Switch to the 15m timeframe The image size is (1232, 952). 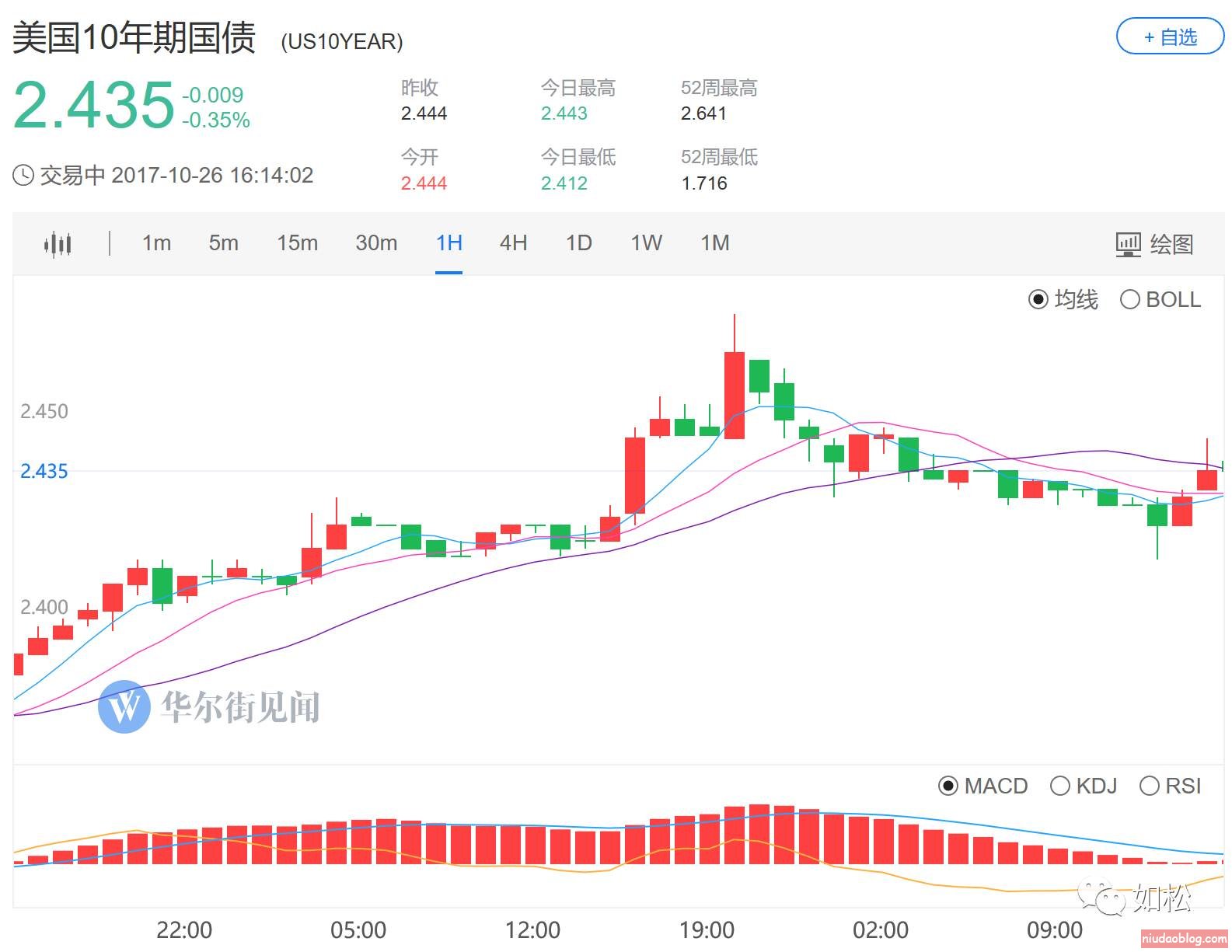point(297,243)
